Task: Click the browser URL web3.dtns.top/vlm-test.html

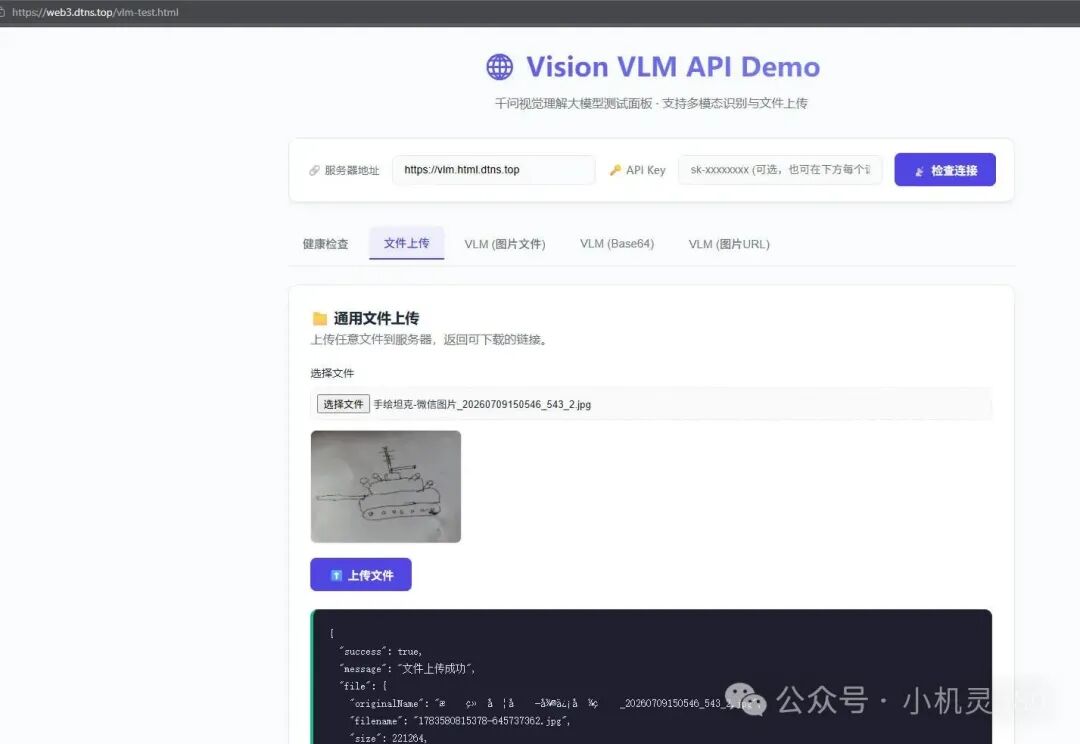Action: 95,12
